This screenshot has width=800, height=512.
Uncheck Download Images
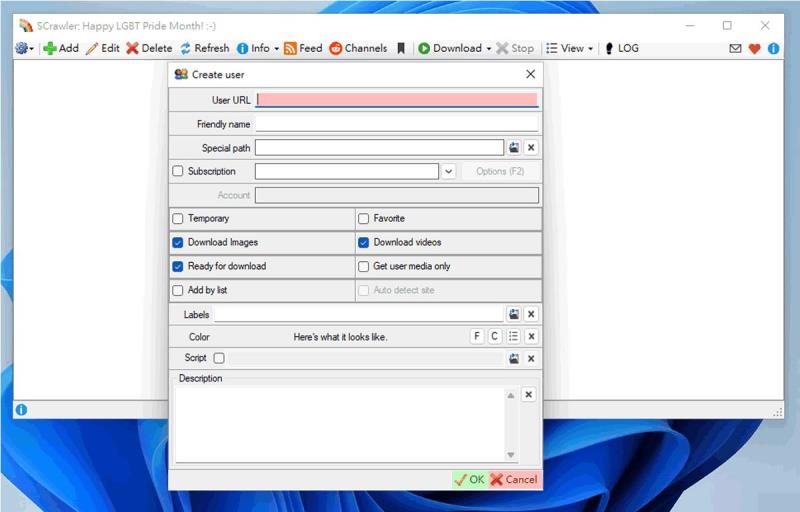(x=178, y=242)
